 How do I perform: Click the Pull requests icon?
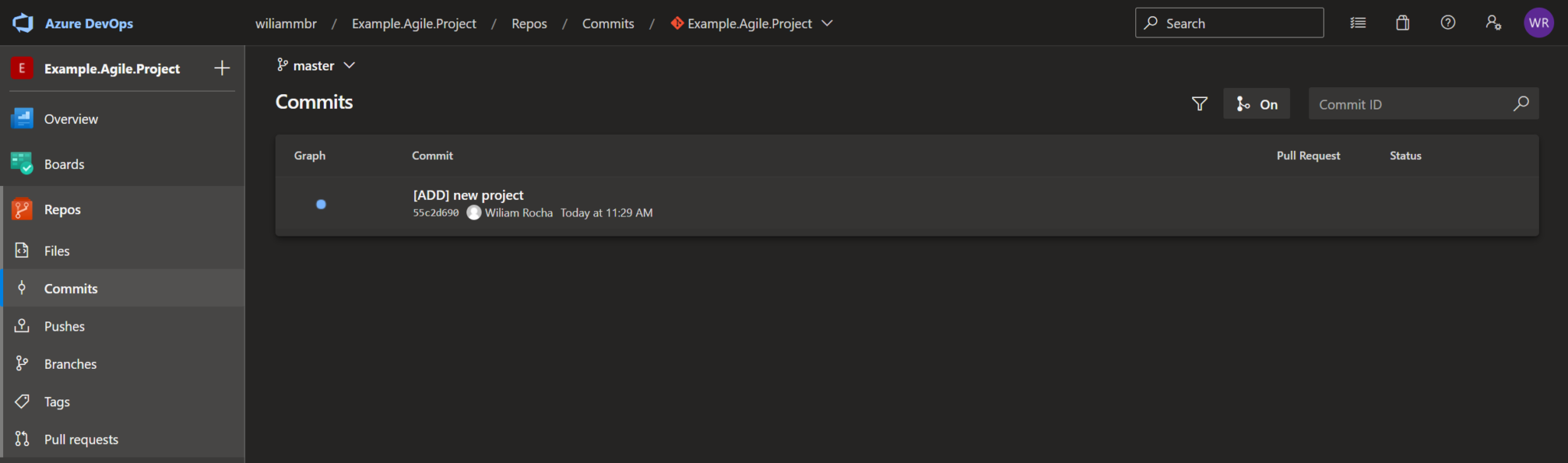click(x=22, y=439)
